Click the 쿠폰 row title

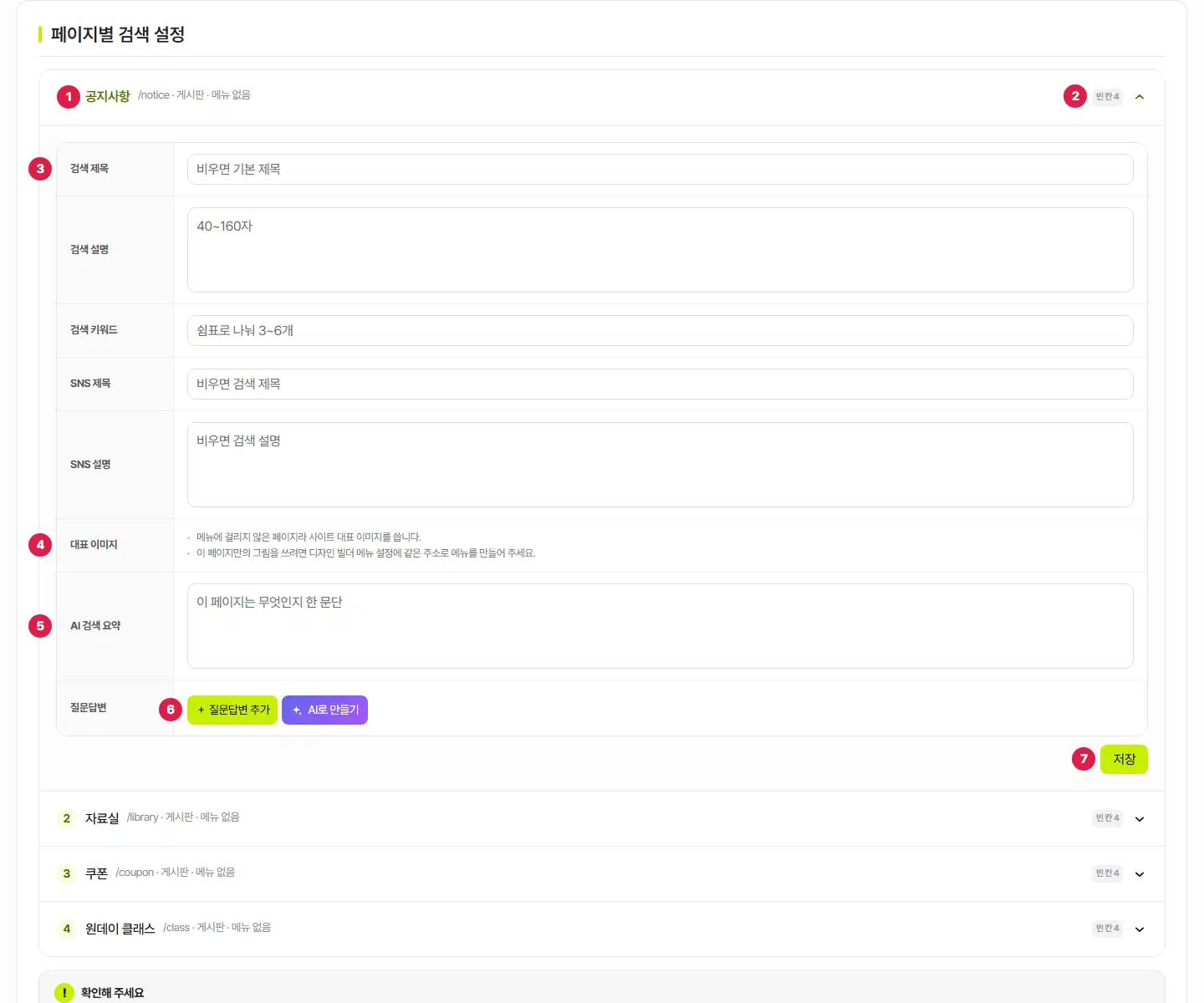click(97, 873)
